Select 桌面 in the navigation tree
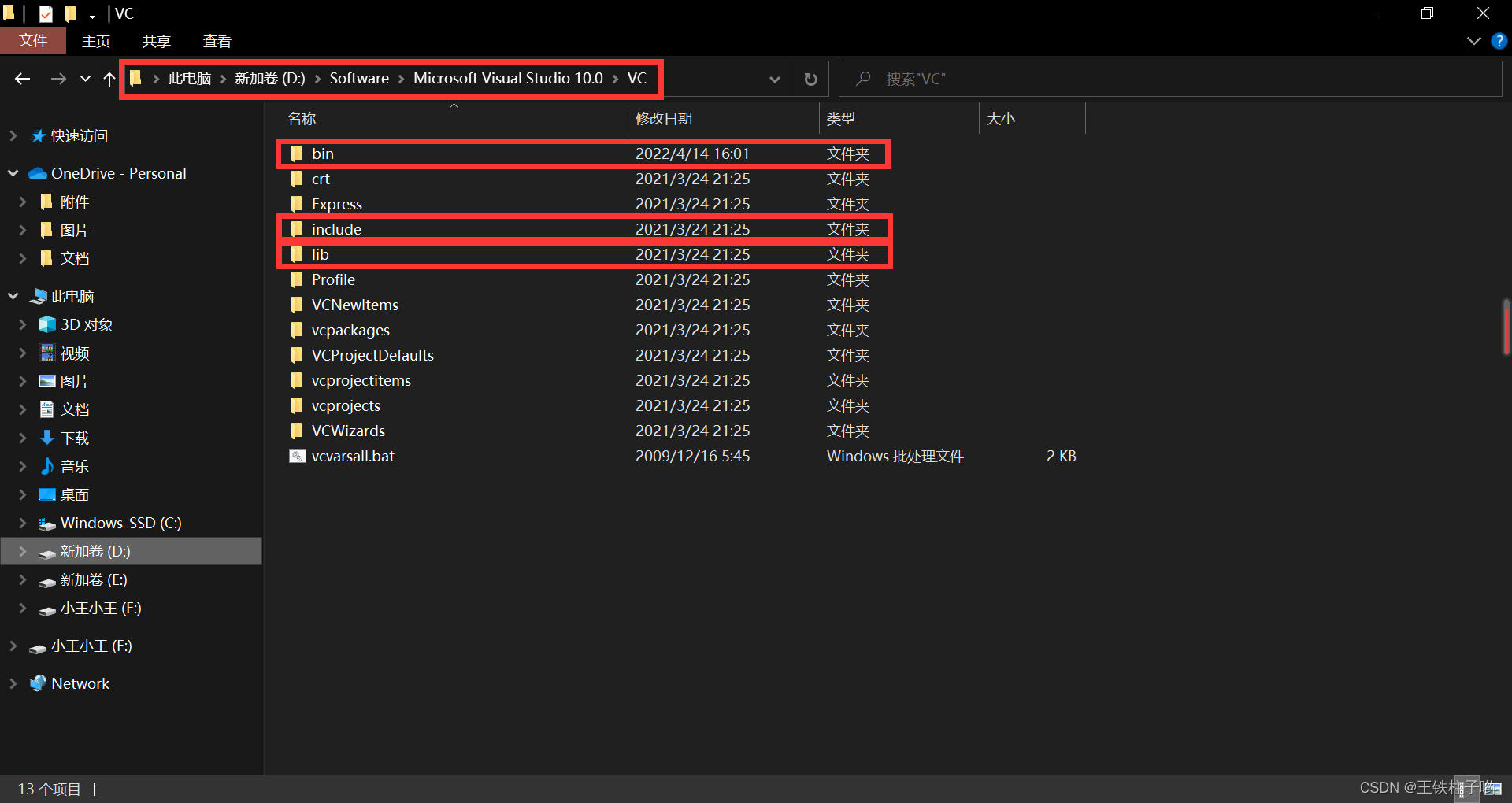The image size is (1512, 803). pyautogui.click(x=75, y=494)
